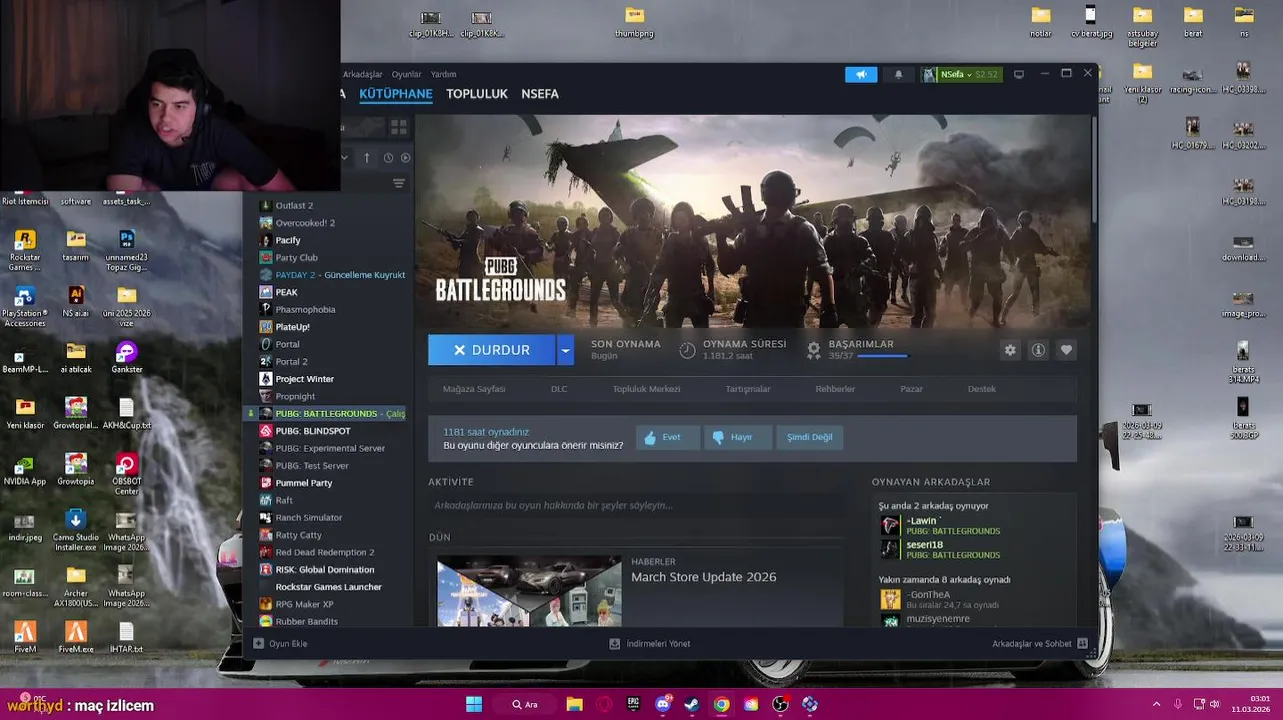This screenshot has height=720, width=1283.
Task: Open the Steam announcements megaphone button
Action: click(861, 75)
